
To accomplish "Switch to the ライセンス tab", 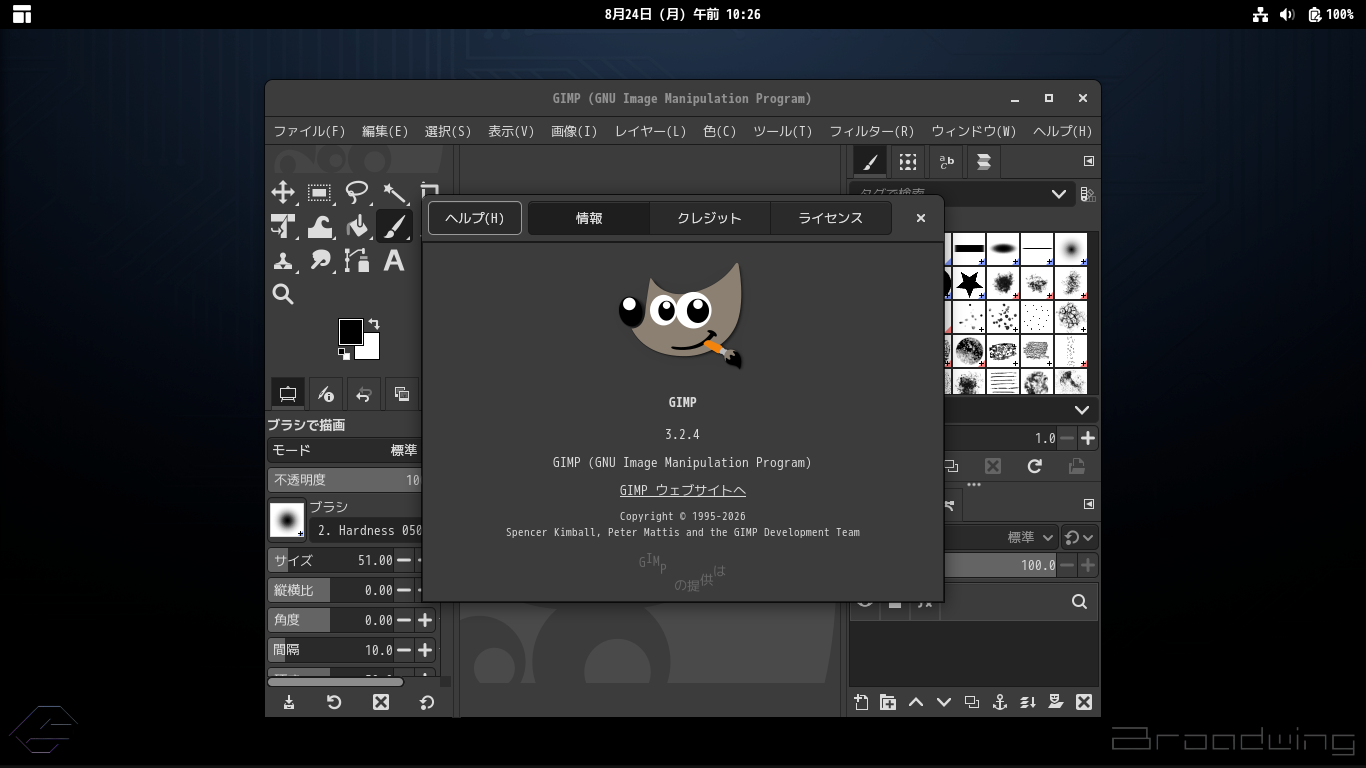I will 830,218.
